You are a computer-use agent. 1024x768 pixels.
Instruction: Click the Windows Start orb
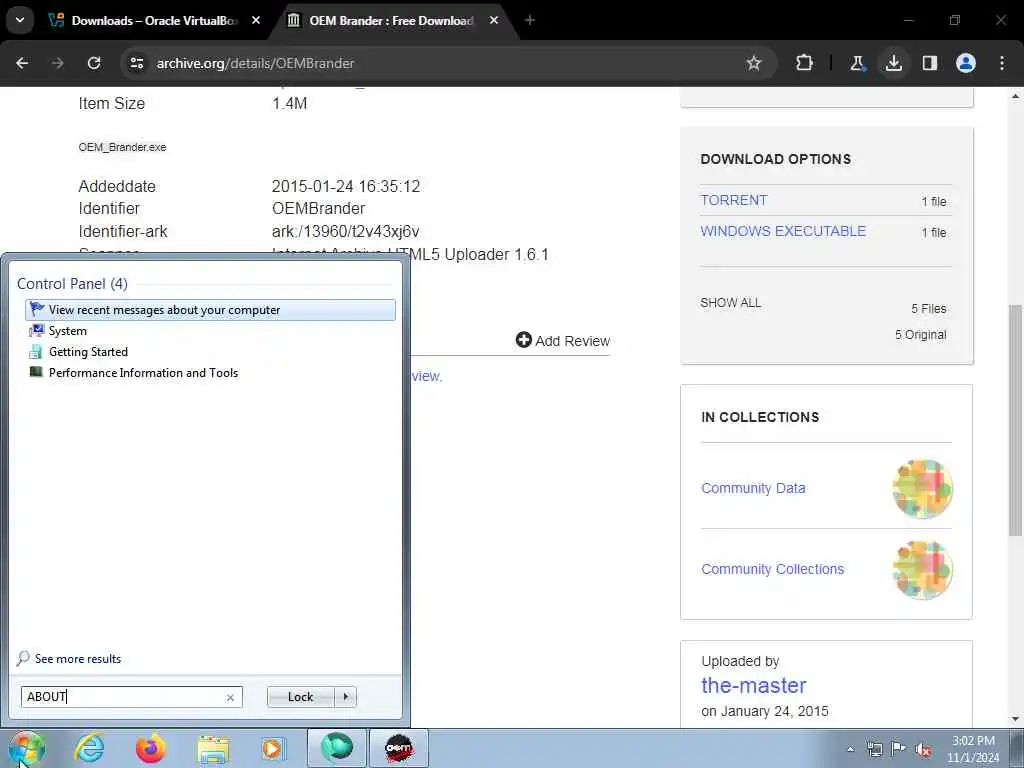26,748
